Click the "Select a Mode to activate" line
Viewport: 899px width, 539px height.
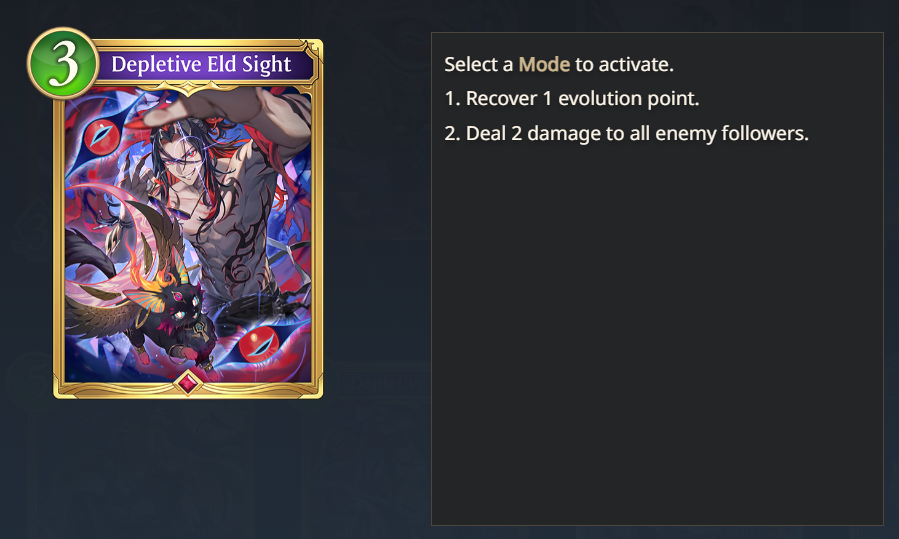click(x=559, y=64)
